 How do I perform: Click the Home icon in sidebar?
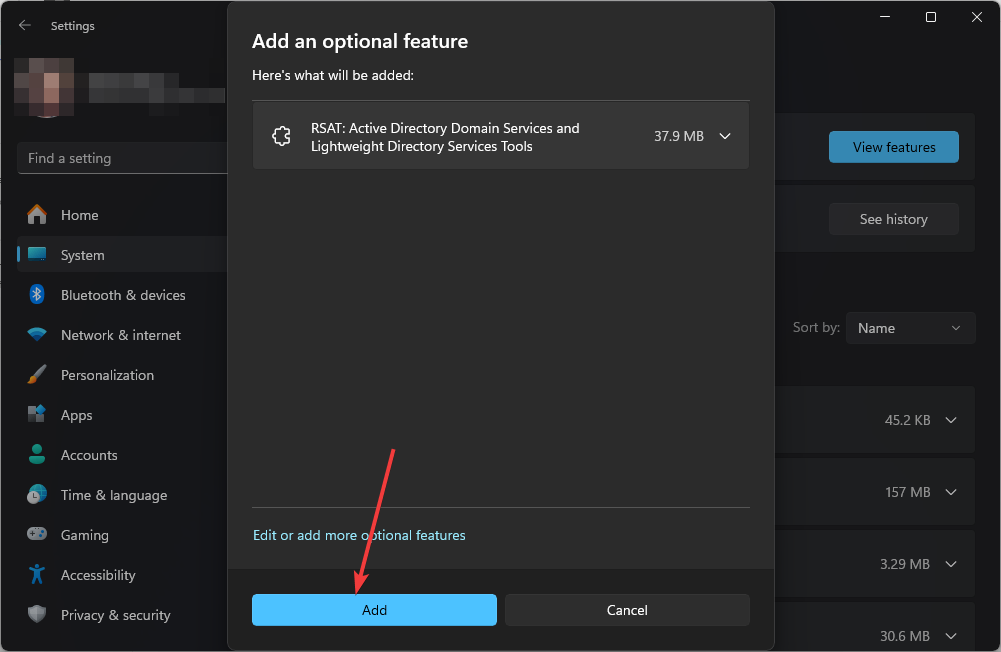pyautogui.click(x=37, y=215)
